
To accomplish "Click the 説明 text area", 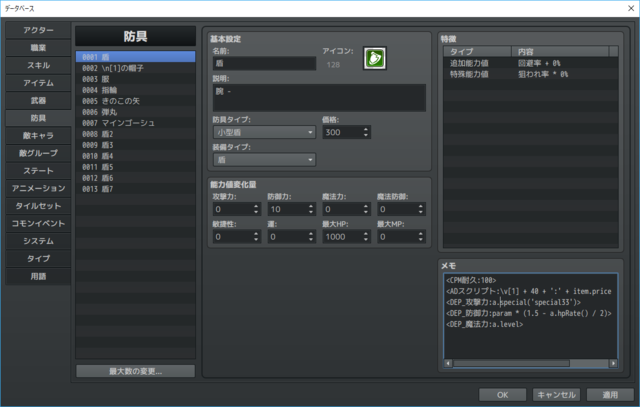I will [319, 98].
